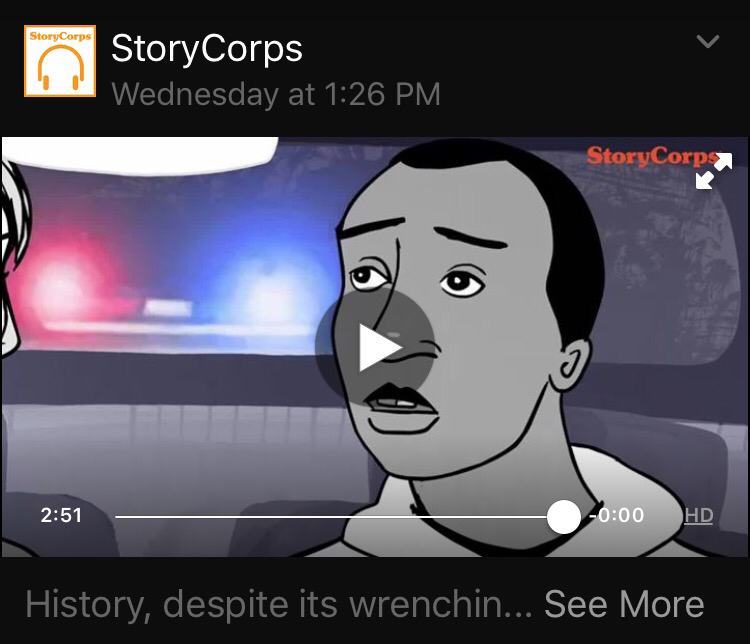Open the StoryCorps headphone profile picture

(60, 61)
